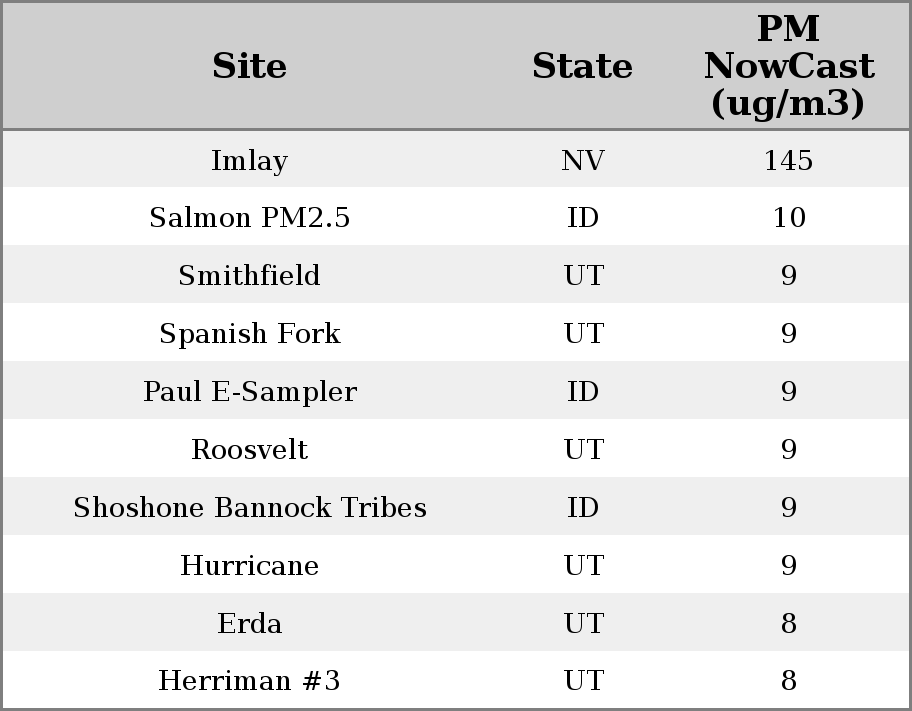Select the Imlay site cell
The height and width of the screenshot is (711, 912).
250,160
